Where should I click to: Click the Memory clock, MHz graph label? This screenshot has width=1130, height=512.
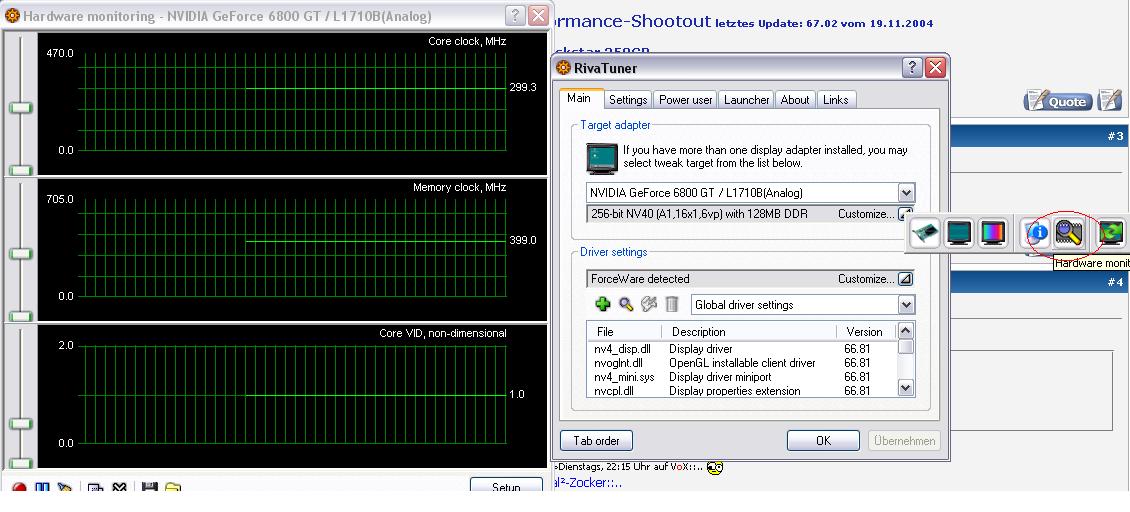click(x=460, y=187)
